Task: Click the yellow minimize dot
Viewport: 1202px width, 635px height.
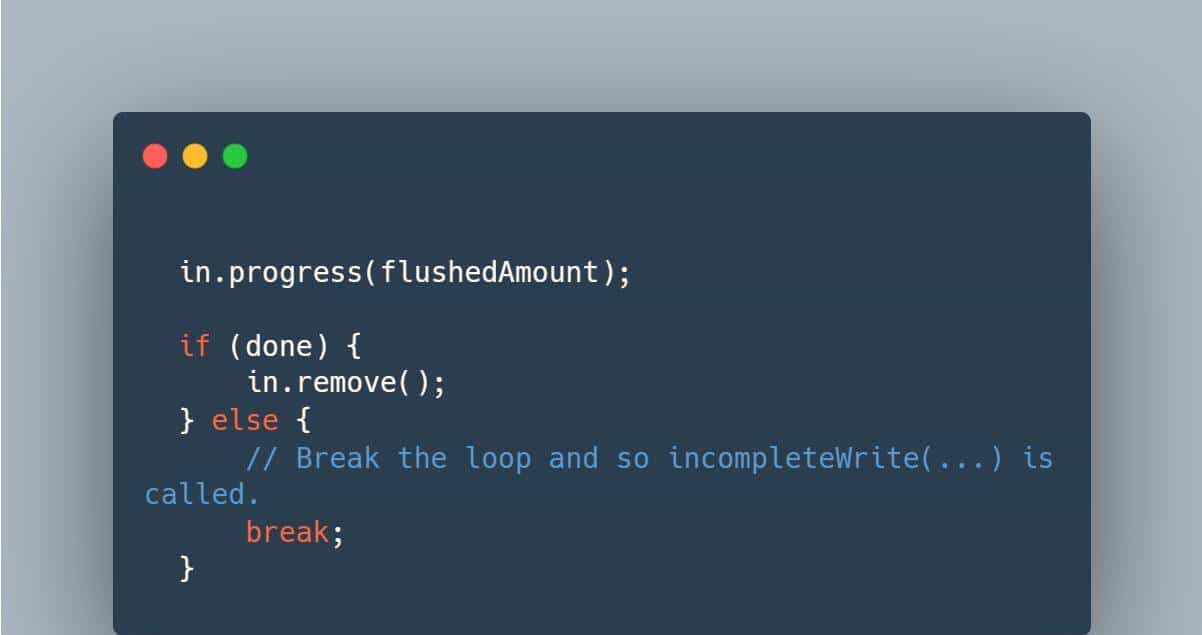Action: coord(195,156)
